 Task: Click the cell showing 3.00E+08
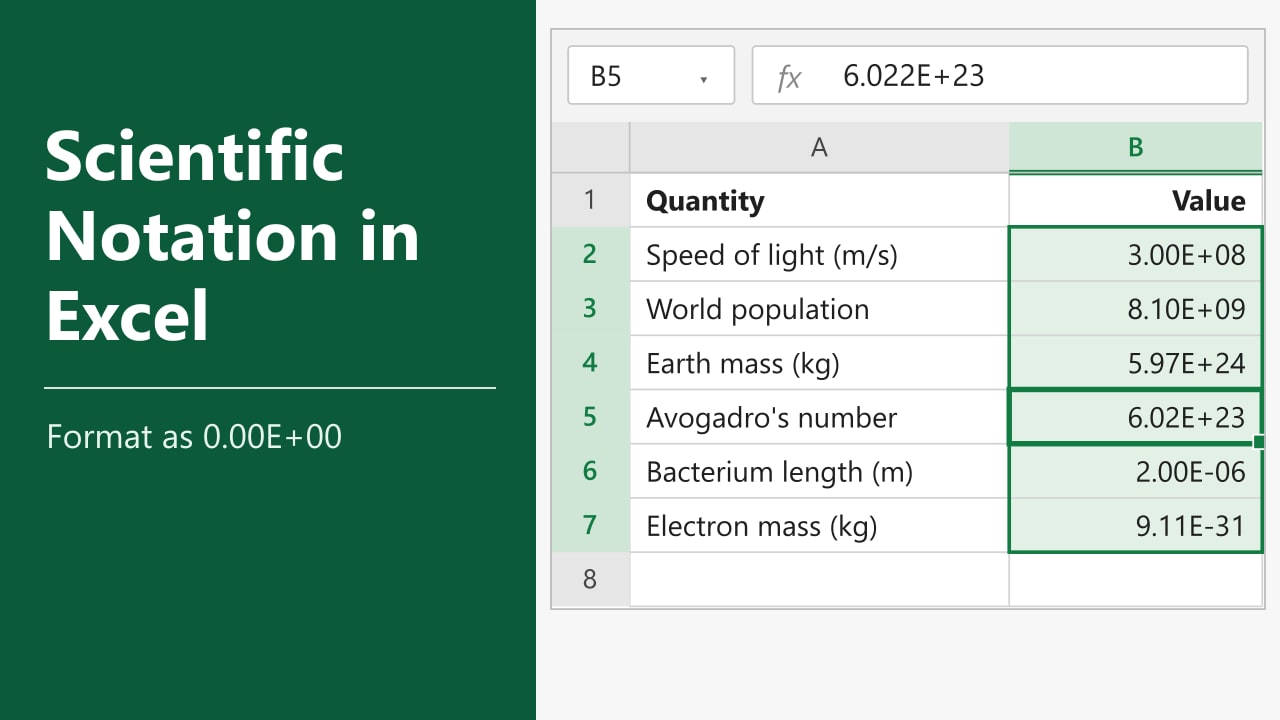point(1135,254)
